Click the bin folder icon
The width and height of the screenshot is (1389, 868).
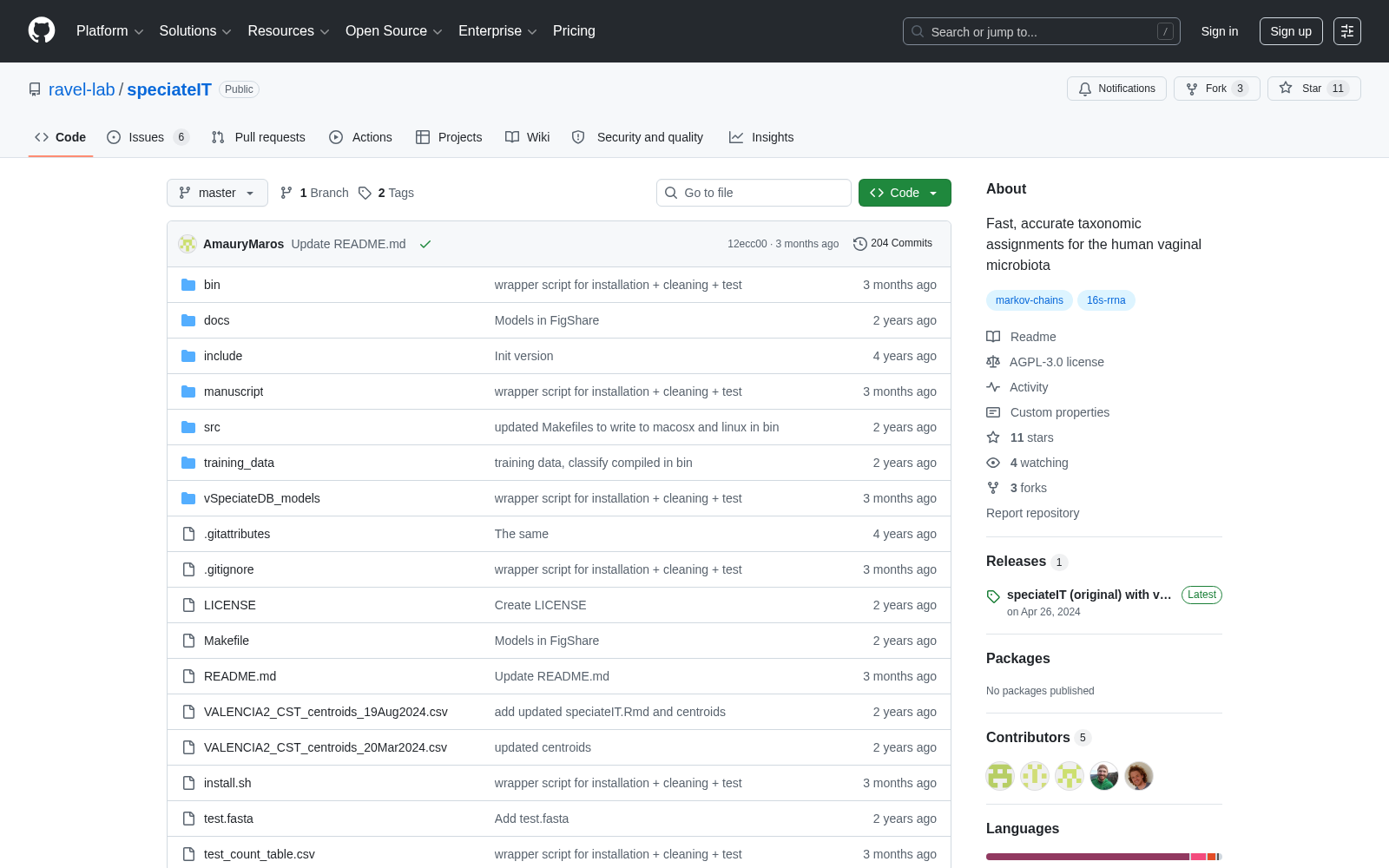pyautogui.click(x=188, y=285)
